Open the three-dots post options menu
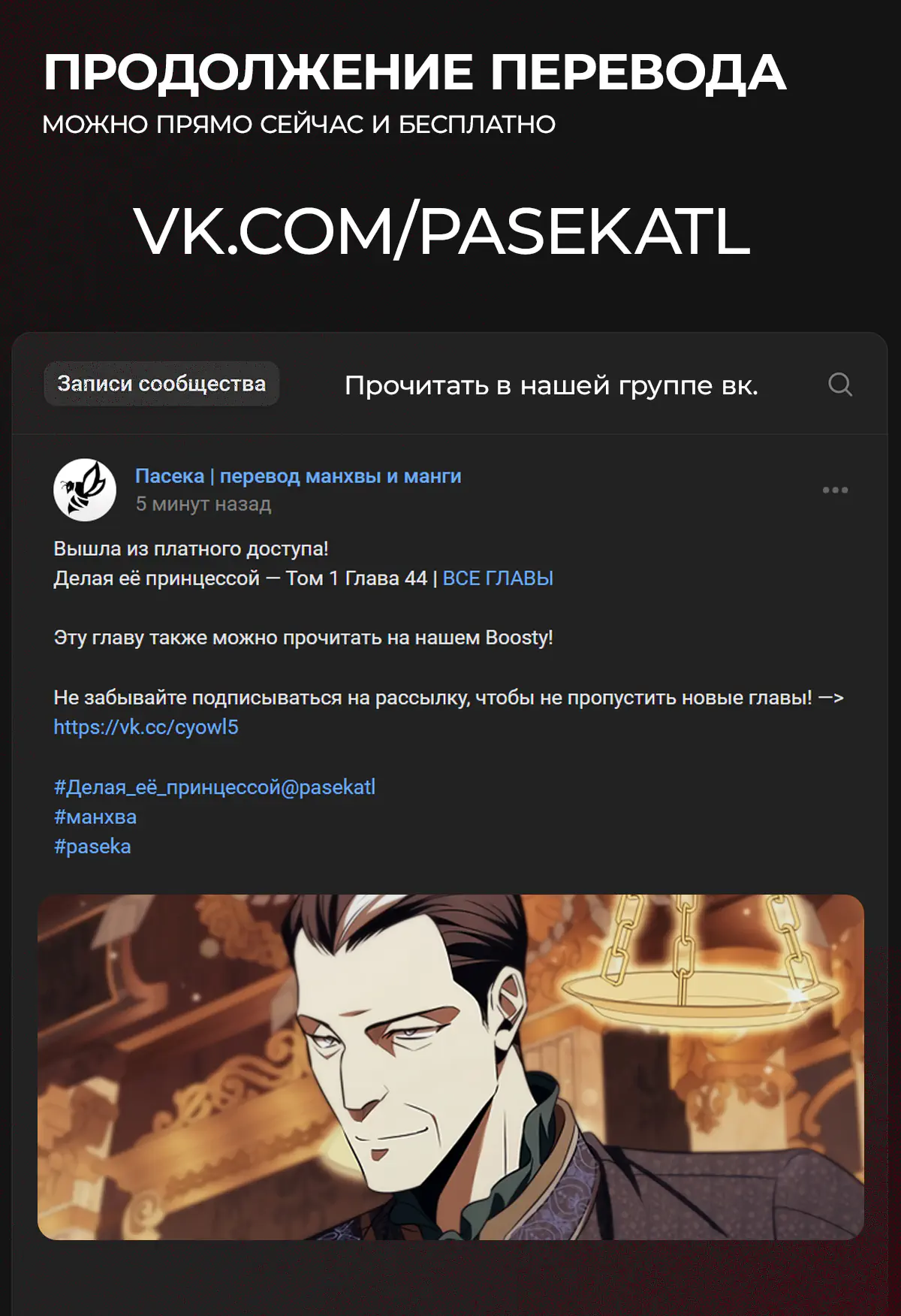Viewport: 901px width, 1316px height. (x=835, y=490)
